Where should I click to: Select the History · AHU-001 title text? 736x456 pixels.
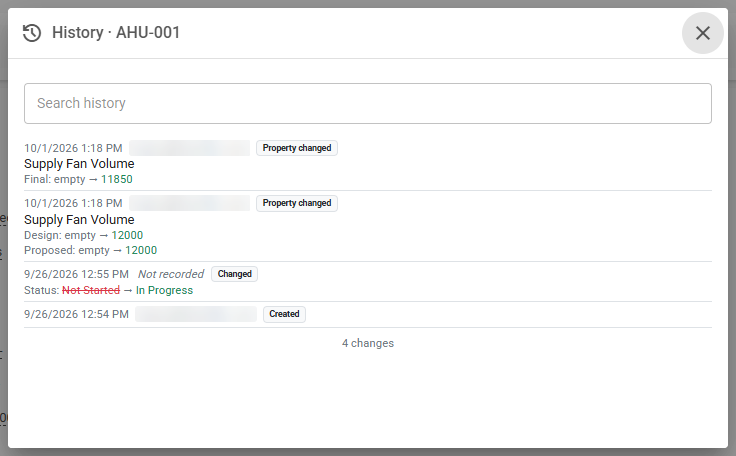coord(116,32)
